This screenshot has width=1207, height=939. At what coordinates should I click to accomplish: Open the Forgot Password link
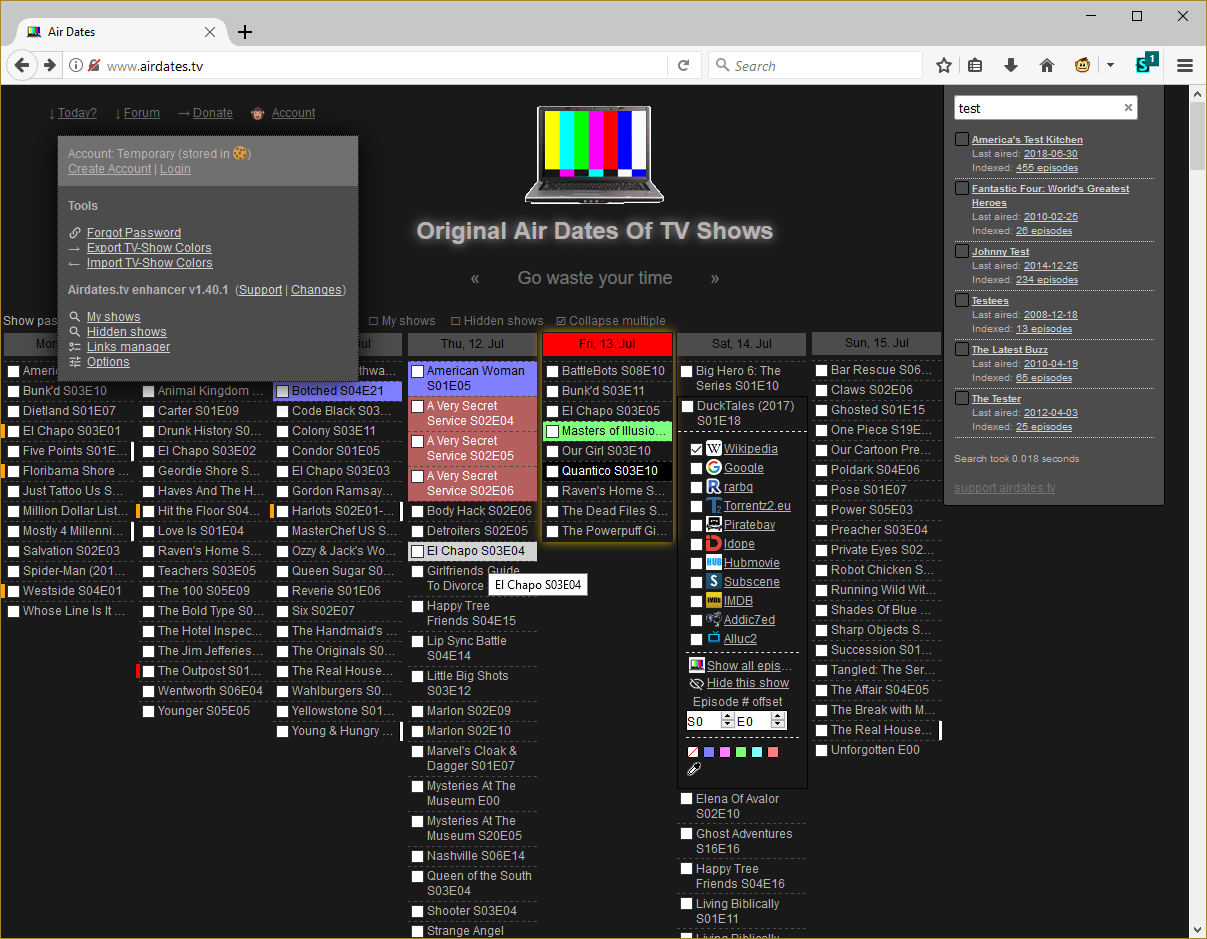click(134, 233)
